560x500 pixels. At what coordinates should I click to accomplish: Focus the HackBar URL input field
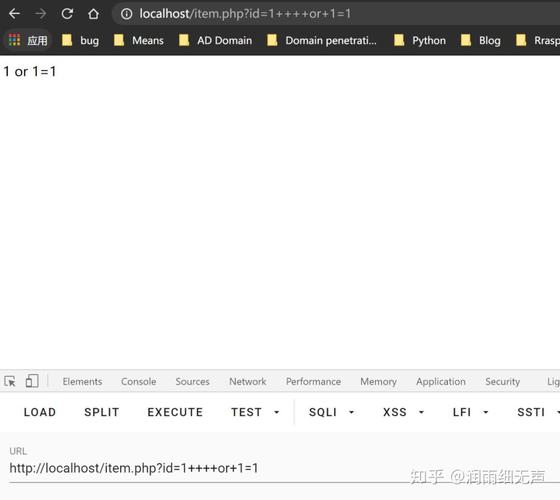tap(285, 468)
